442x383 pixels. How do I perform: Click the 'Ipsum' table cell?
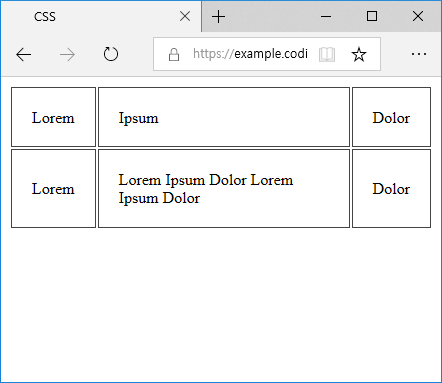click(224, 117)
